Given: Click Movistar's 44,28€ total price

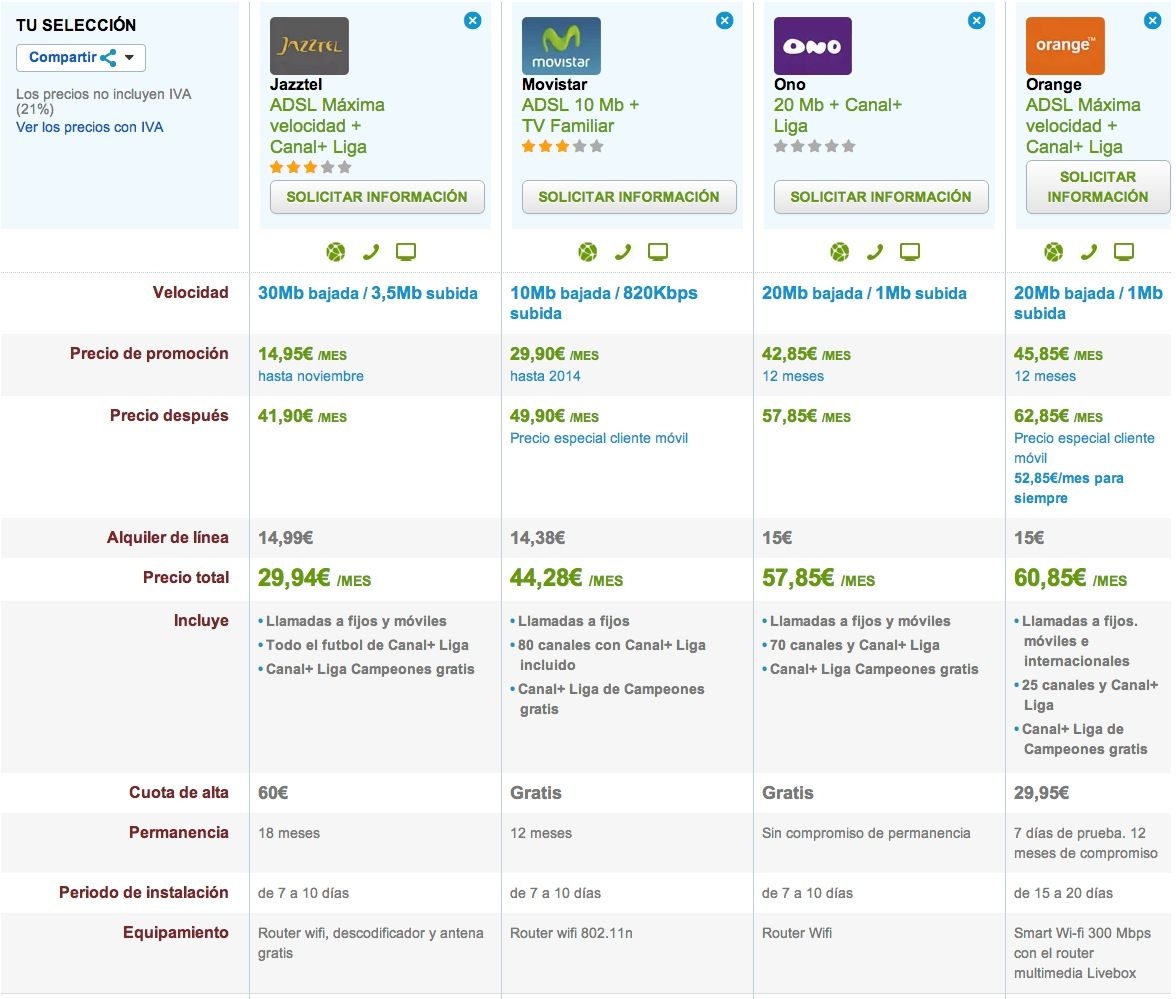Looking at the screenshot, I should [x=566, y=578].
